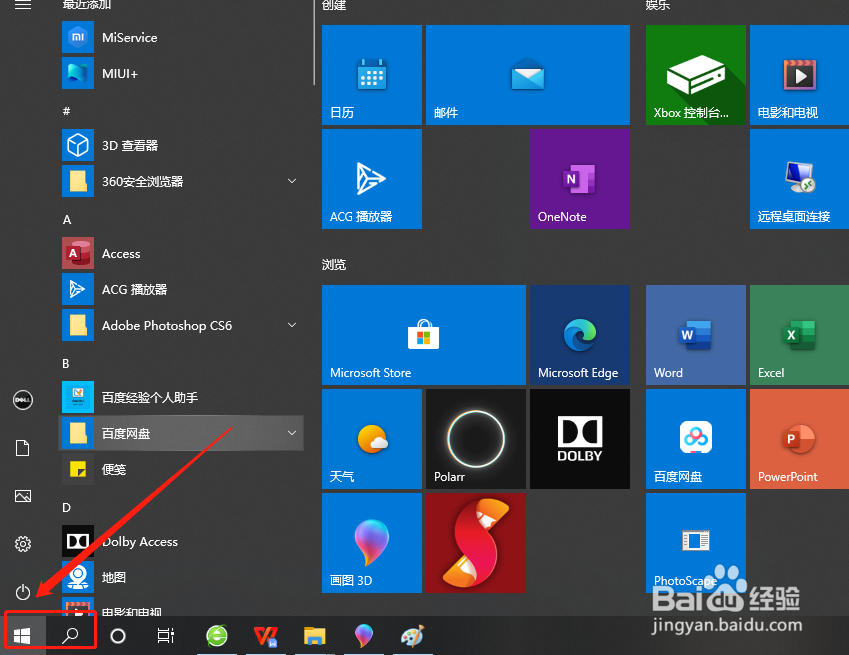Screen dimensions: 849x655
Task: Open File Explorer from the taskbar
Action: pos(315,636)
